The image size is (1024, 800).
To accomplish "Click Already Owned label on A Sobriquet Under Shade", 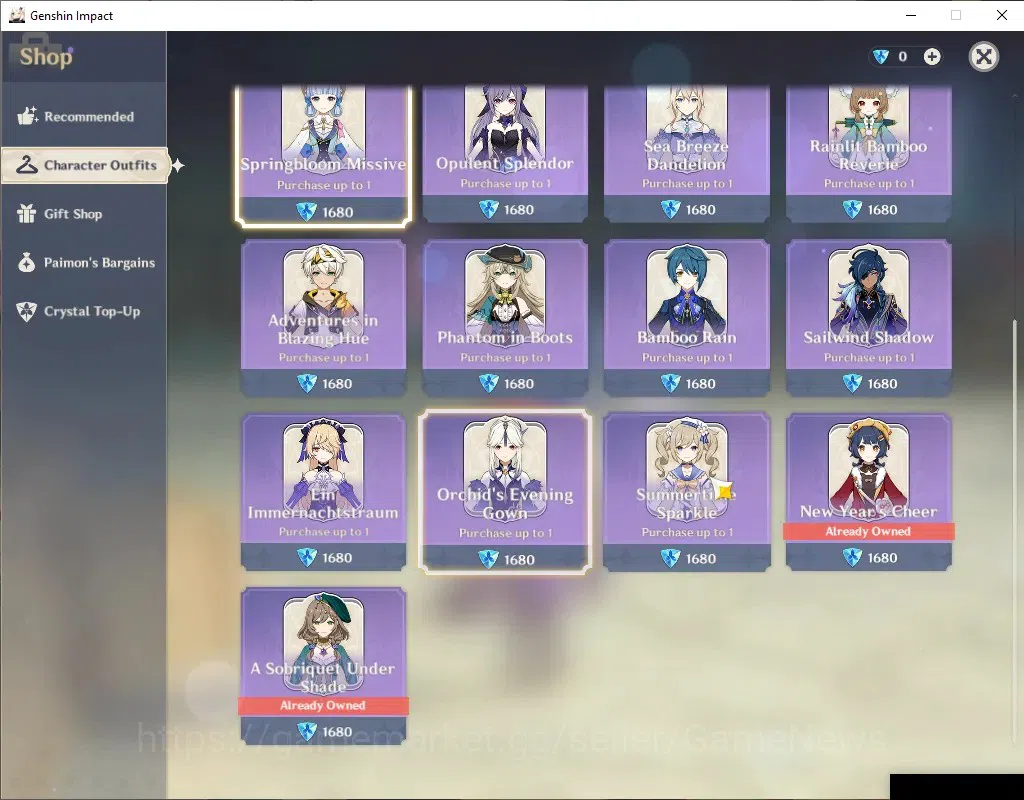I will pyautogui.click(x=323, y=705).
